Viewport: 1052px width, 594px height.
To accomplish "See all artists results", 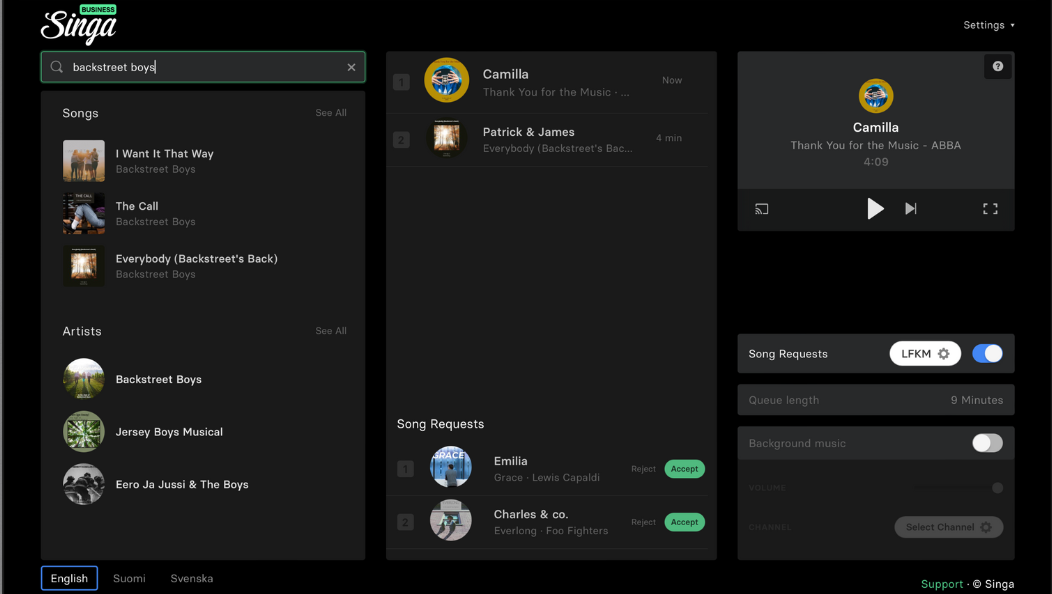I will pos(331,331).
